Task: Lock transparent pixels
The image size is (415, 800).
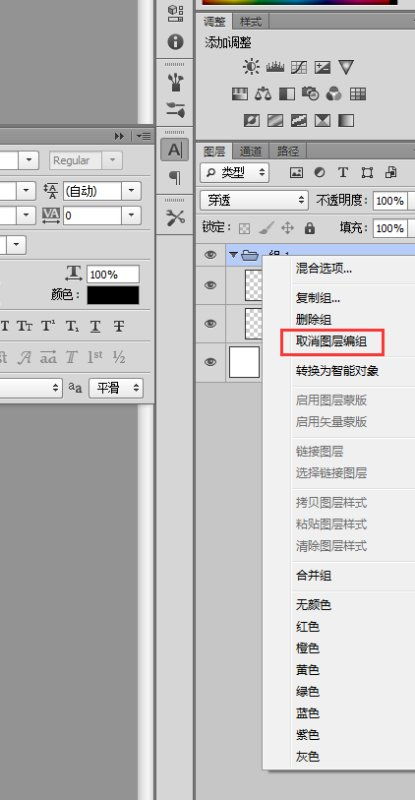Action: pyautogui.click(x=245, y=229)
